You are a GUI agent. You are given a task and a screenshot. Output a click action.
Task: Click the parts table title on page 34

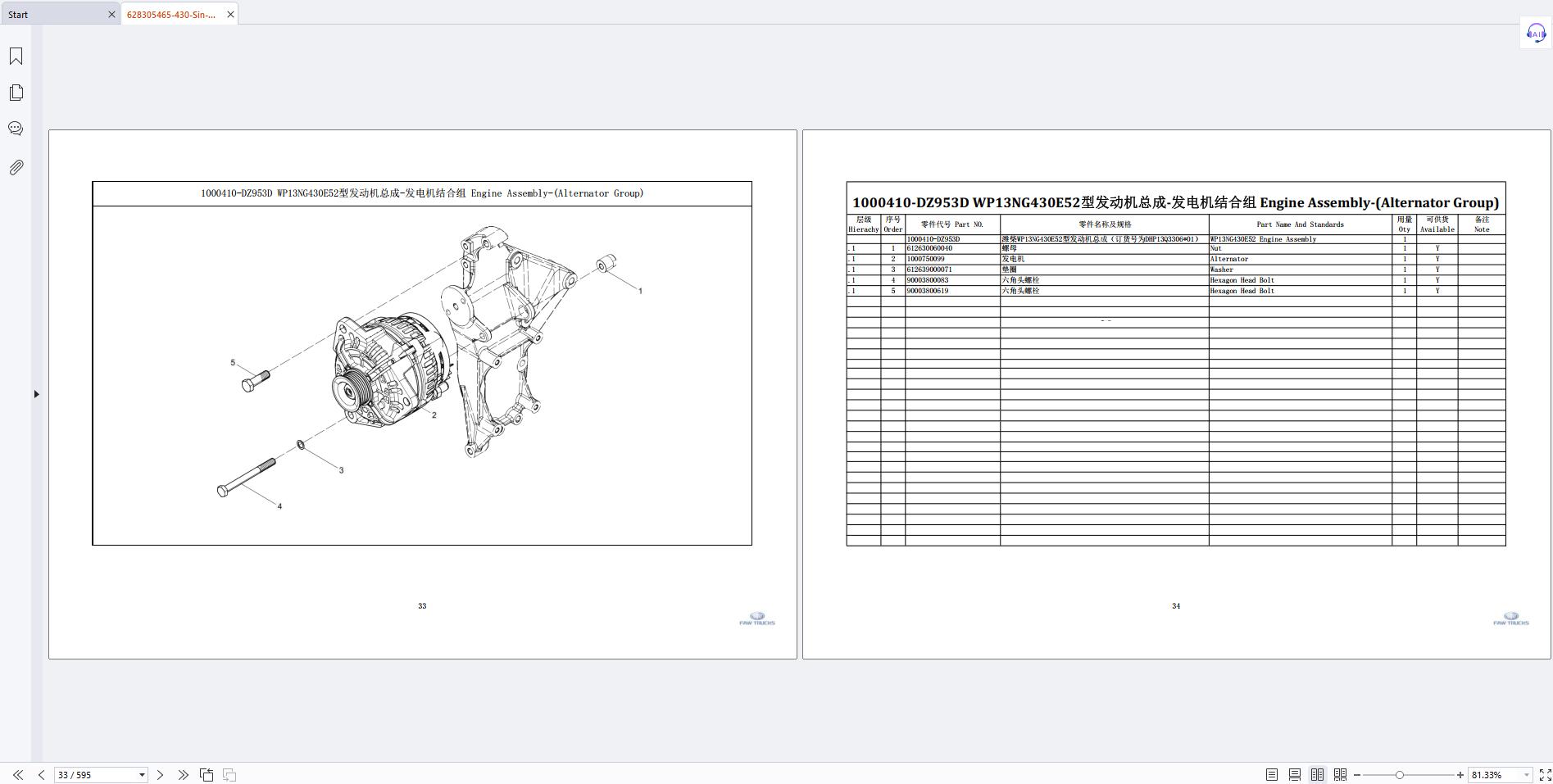(1176, 202)
